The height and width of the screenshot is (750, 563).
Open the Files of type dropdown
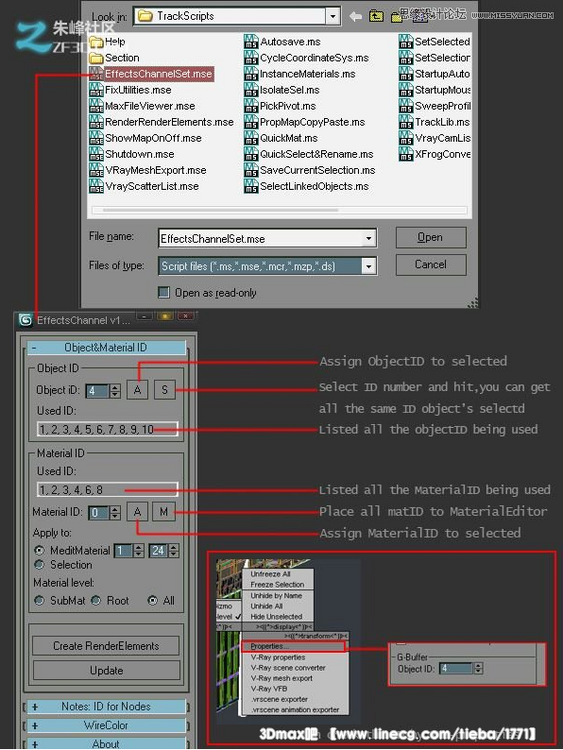[368, 266]
